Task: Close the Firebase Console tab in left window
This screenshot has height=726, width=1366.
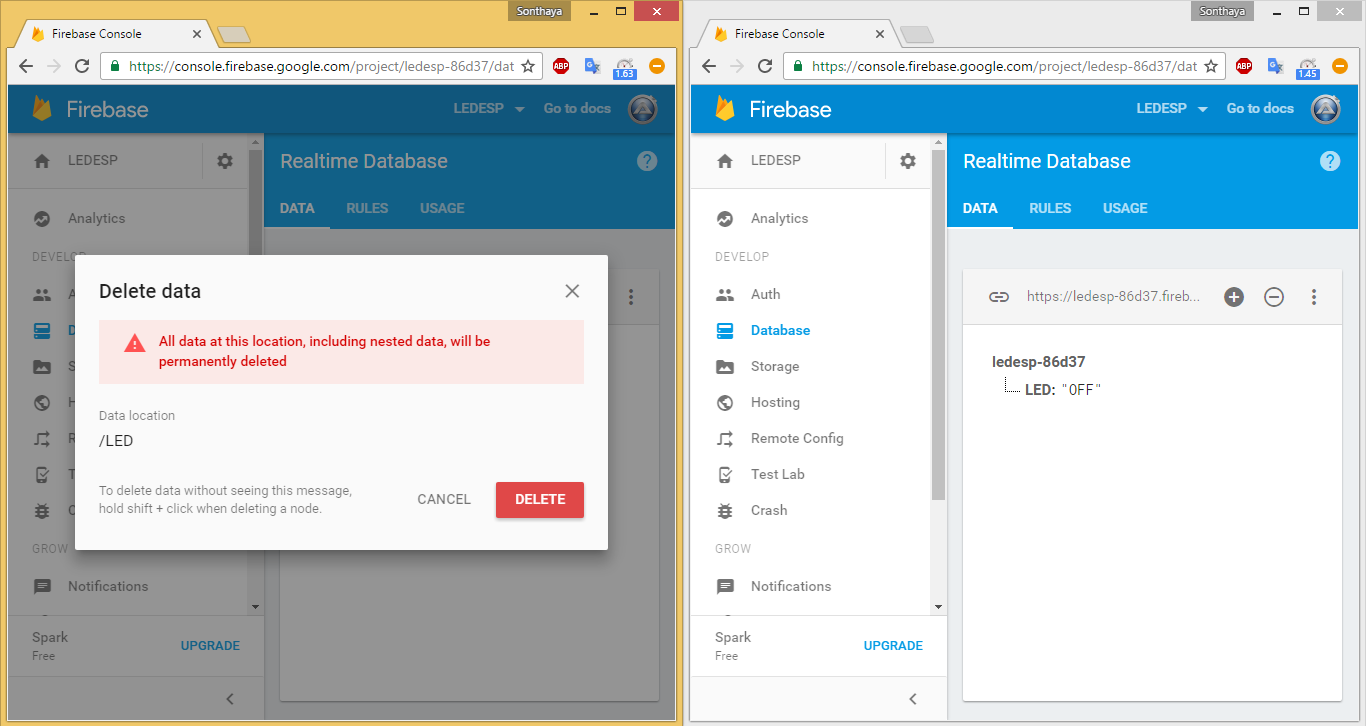Action: 197,33
